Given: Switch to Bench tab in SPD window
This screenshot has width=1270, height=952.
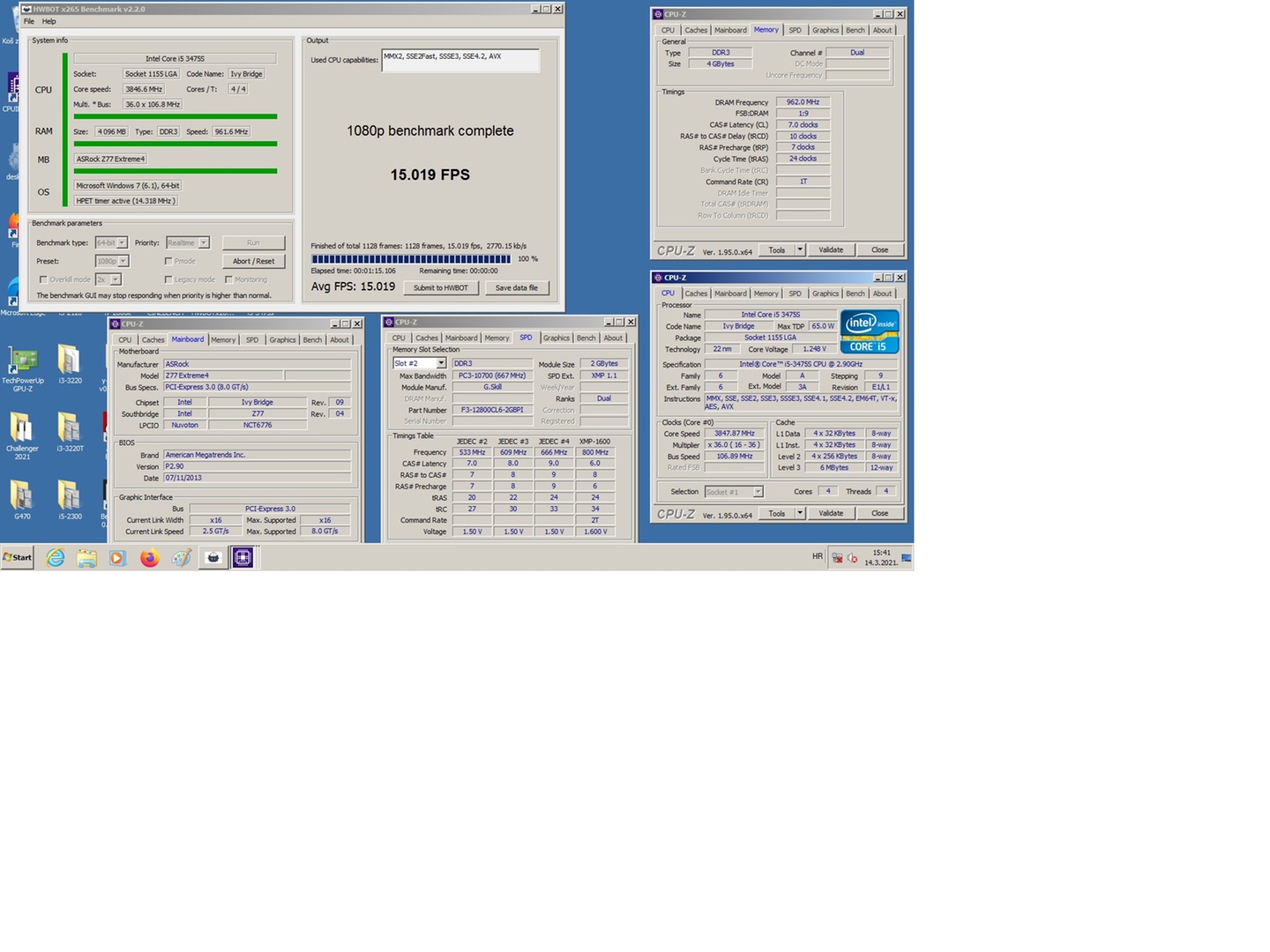Looking at the screenshot, I should 586,338.
